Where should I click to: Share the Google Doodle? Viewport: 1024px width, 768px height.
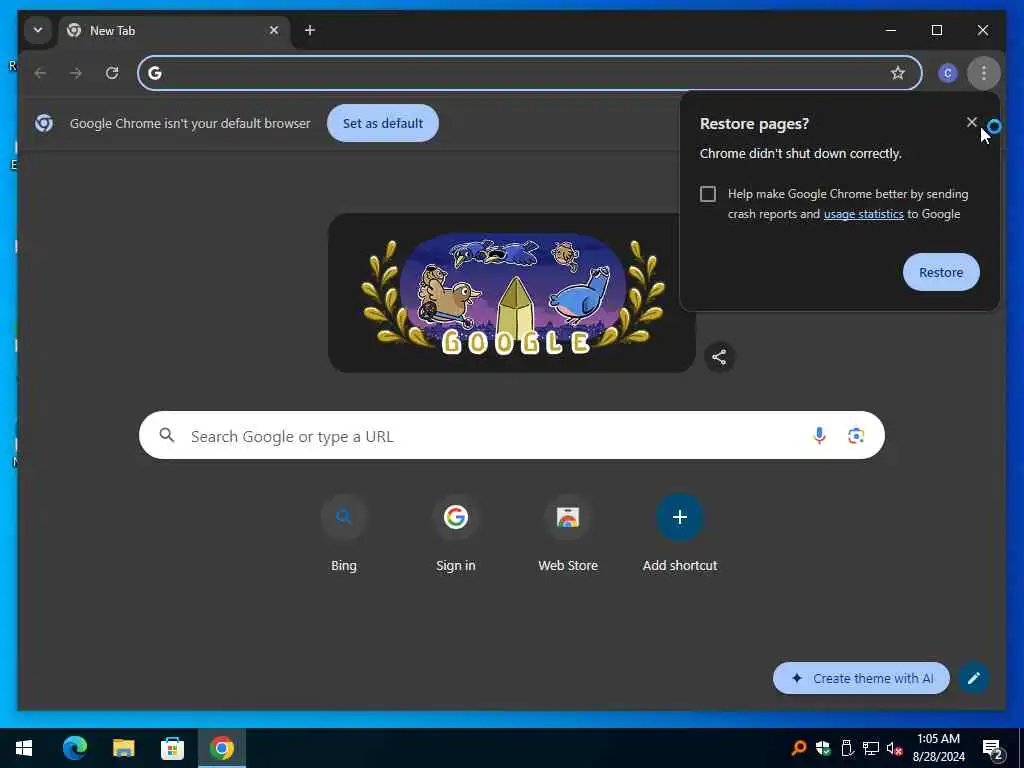coord(719,357)
